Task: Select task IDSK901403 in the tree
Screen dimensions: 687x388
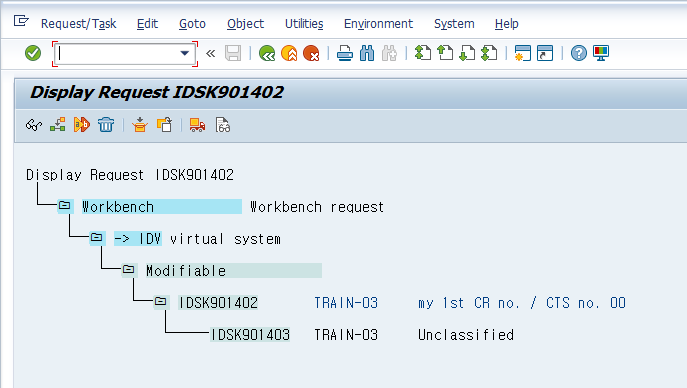Action: pos(250,335)
